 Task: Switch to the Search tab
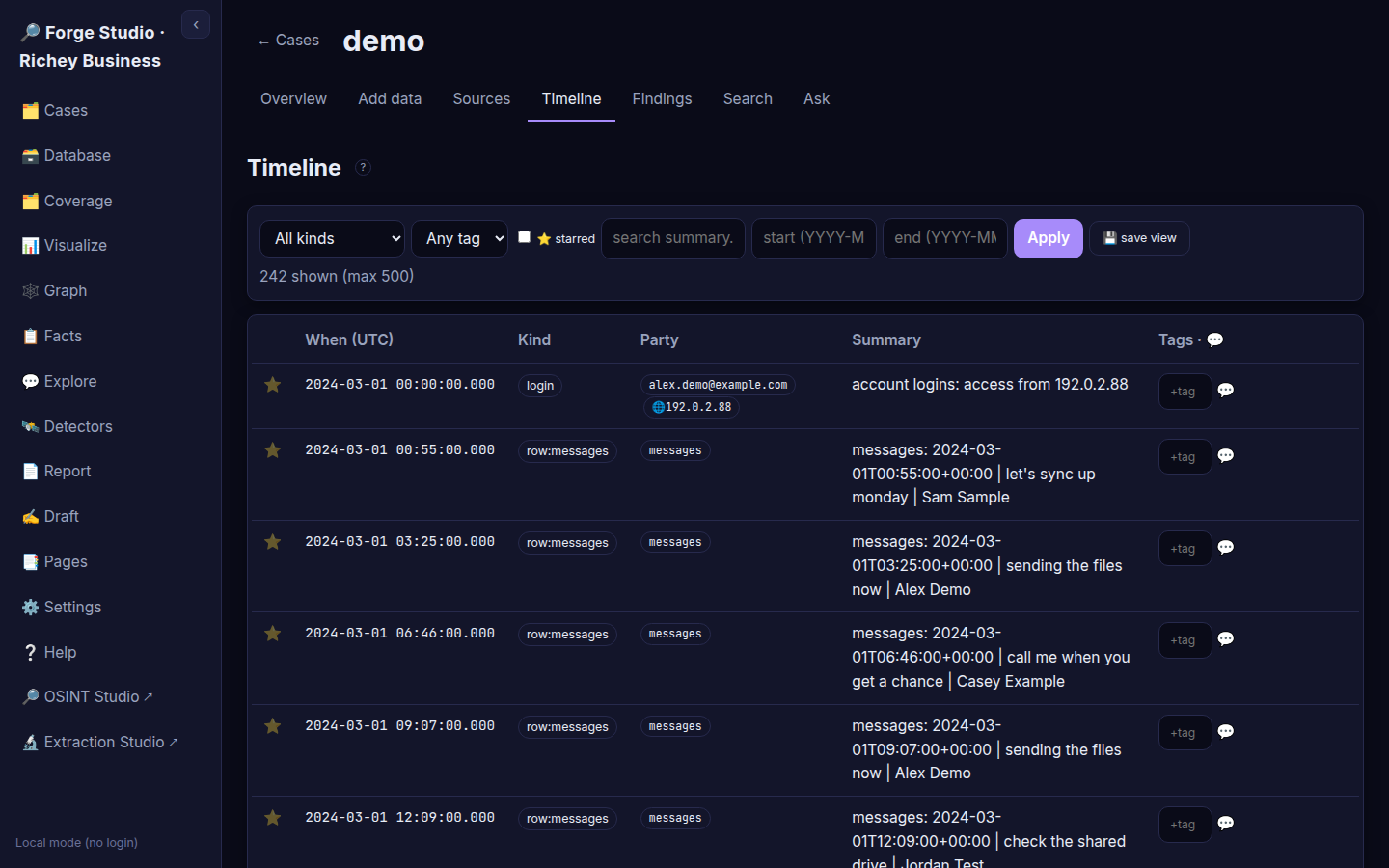[748, 98]
